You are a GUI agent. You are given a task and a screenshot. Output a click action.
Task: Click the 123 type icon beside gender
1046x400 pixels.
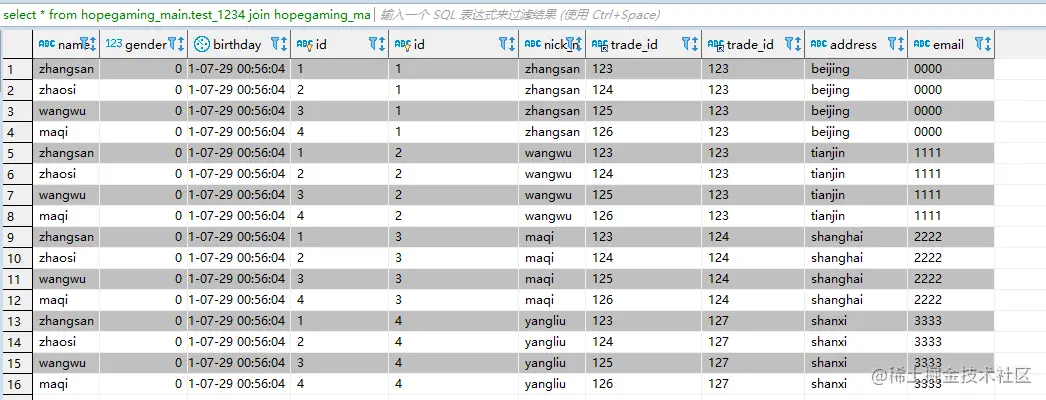(114, 44)
